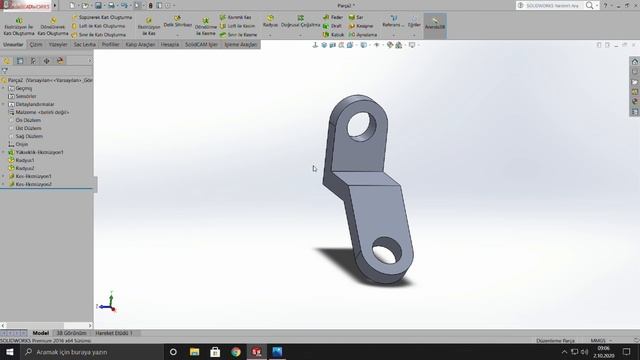
Task: Open Referans geometry tool
Action: click(x=393, y=22)
